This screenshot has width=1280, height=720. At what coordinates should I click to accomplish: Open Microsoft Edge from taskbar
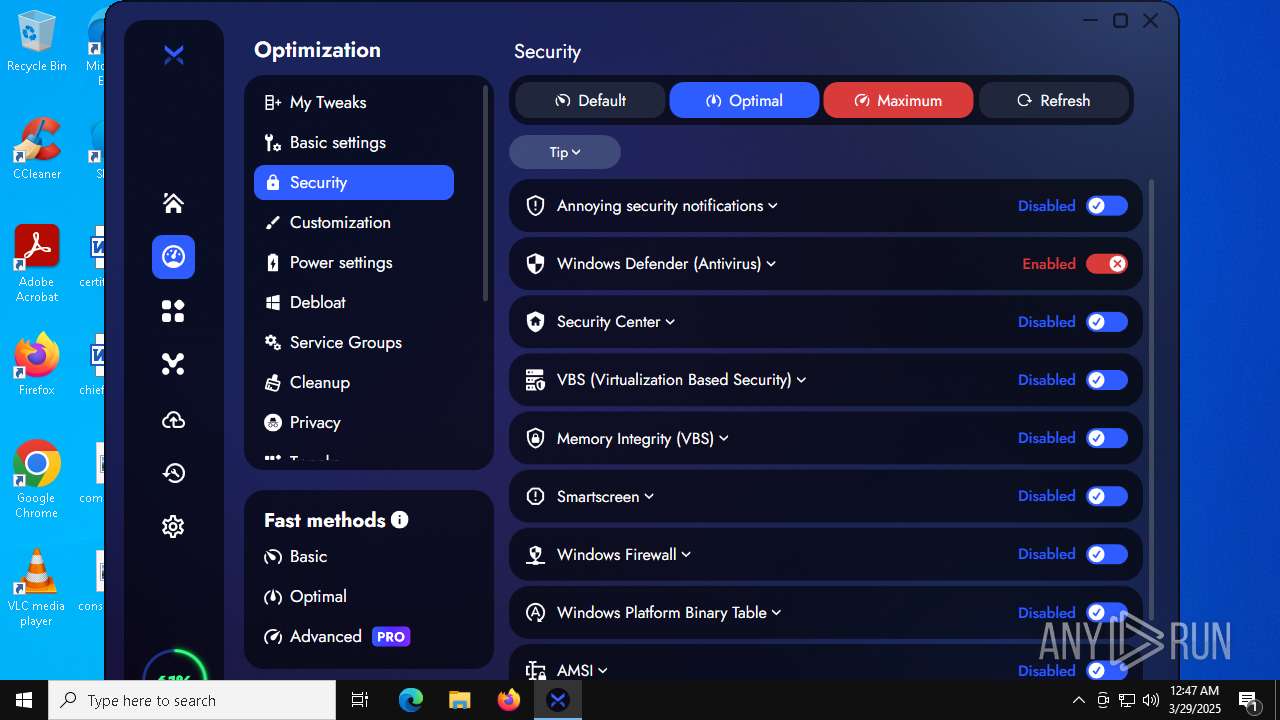point(411,700)
